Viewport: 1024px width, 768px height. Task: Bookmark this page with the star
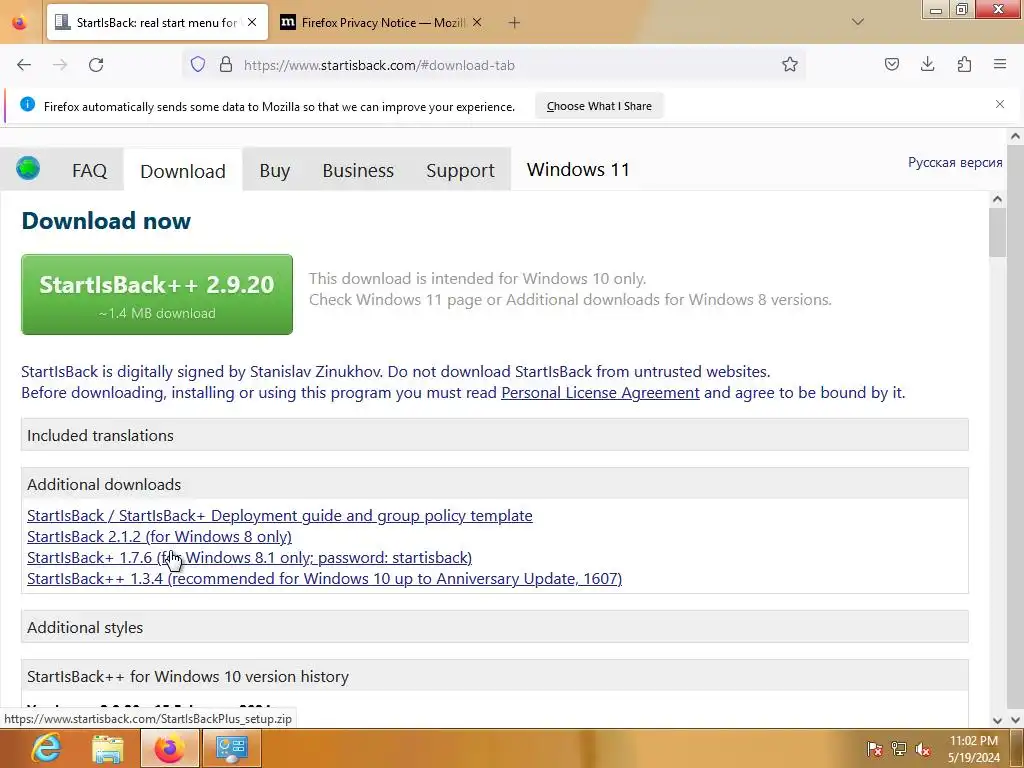790,64
